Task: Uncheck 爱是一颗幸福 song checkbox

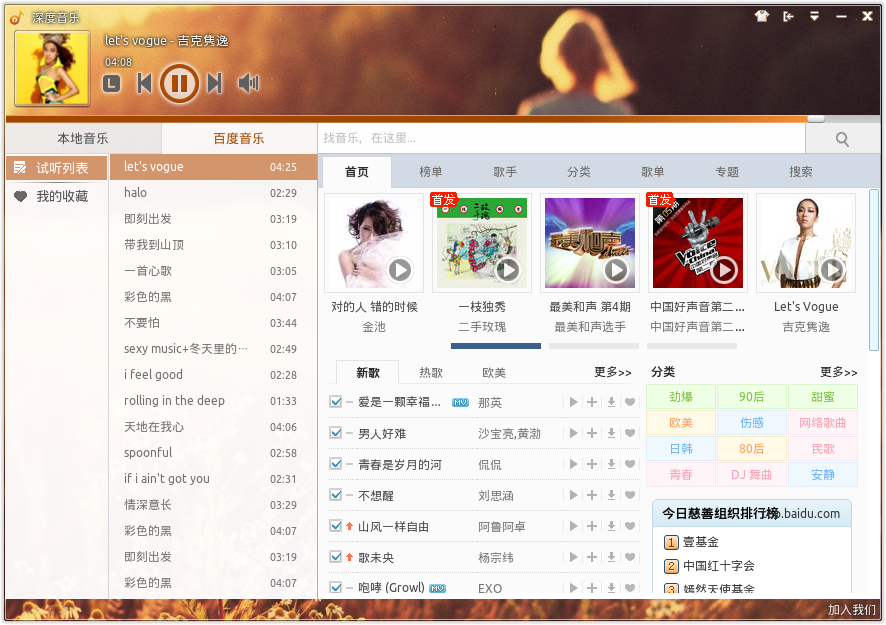Action: point(336,402)
